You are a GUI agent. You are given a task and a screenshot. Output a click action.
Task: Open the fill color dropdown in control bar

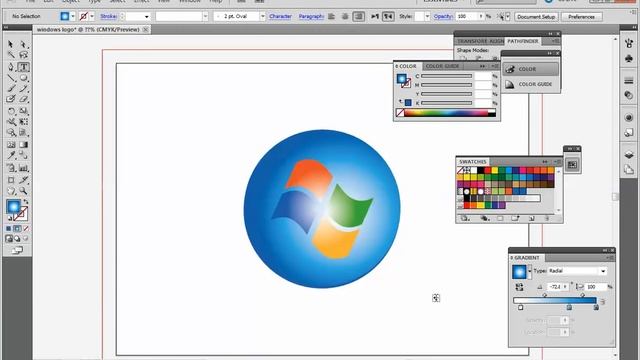click(73, 16)
